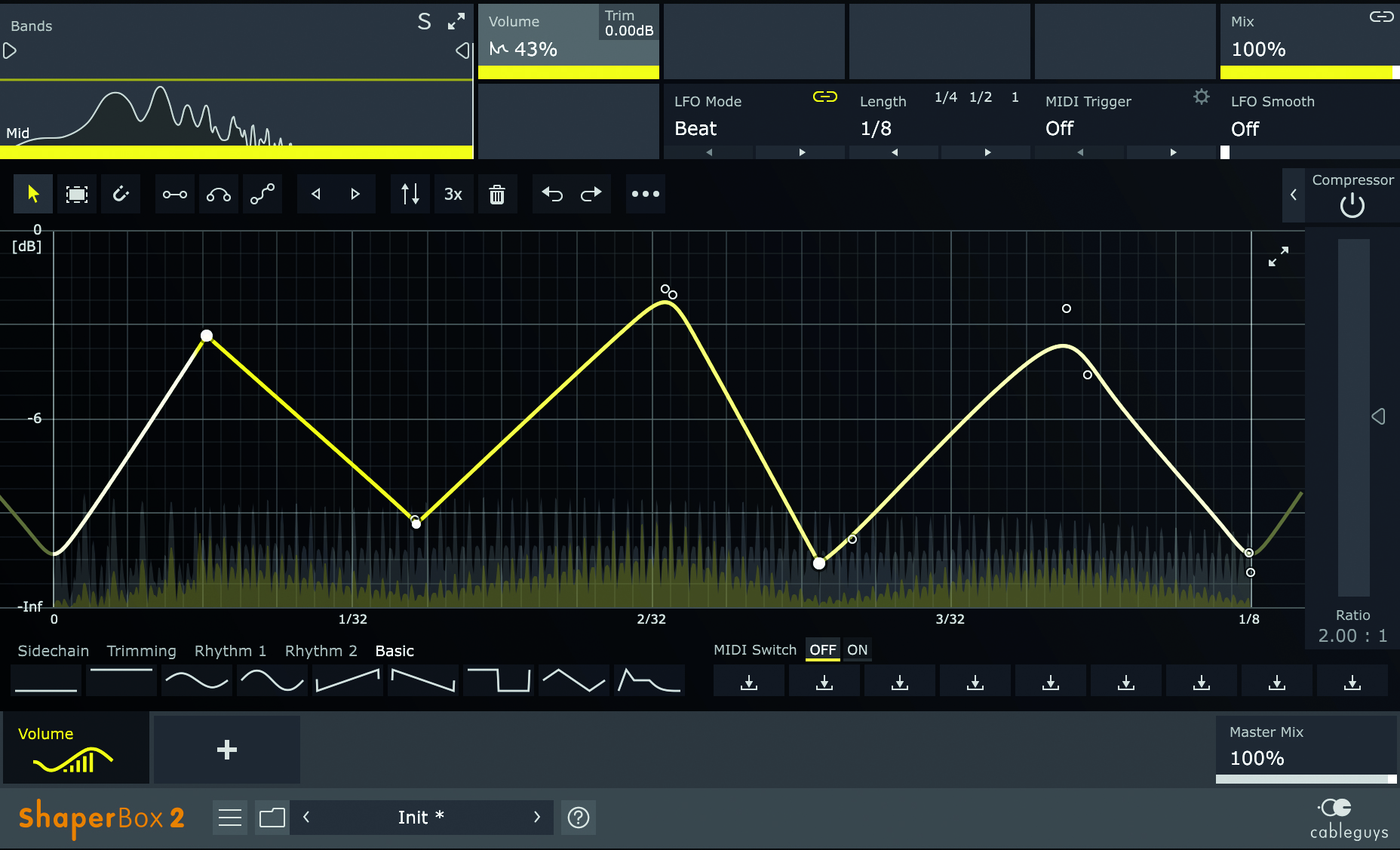The image size is (1400, 850).
Task: Open the hamburger main menu
Action: [230, 818]
